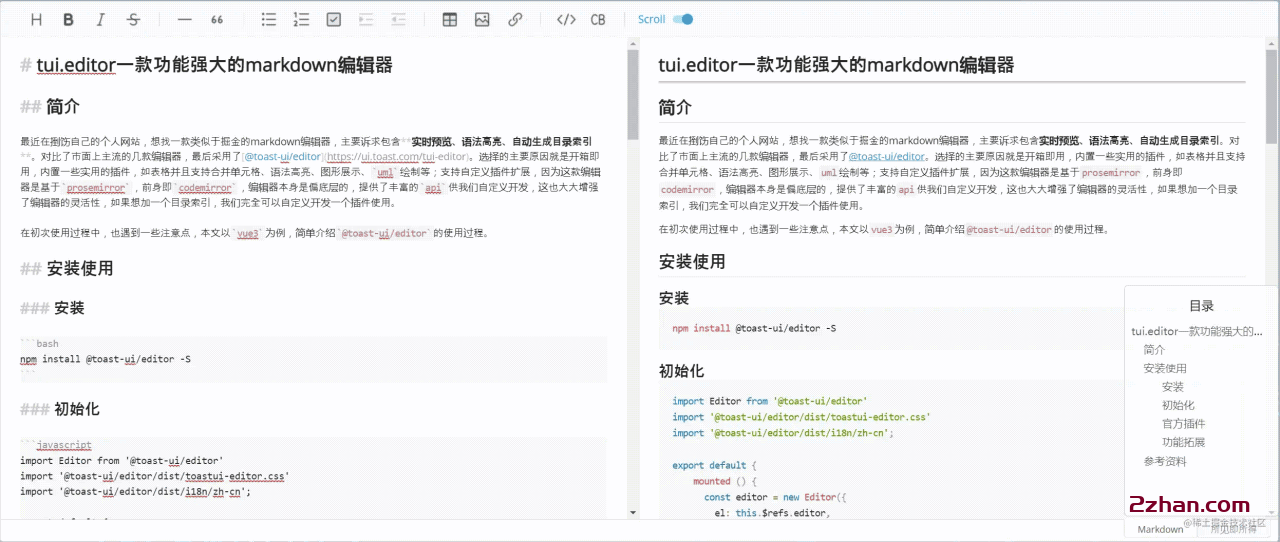1280x542 pixels.
Task: Jump to 初始化 in the table of contents
Action: 1178,405
